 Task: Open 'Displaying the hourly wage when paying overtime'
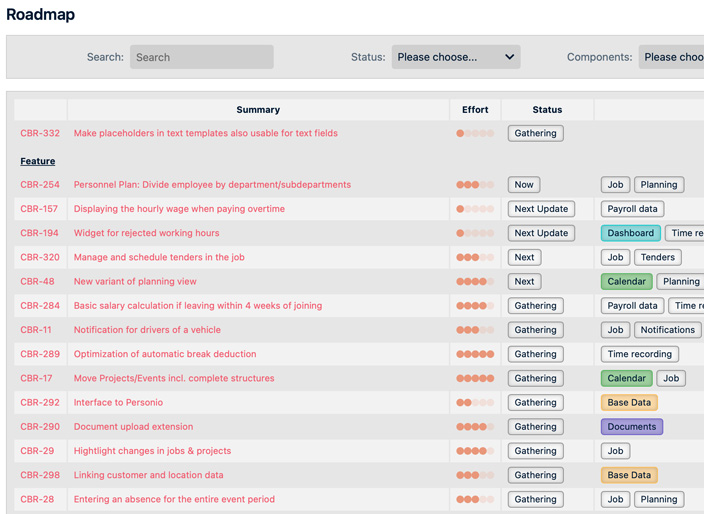(x=179, y=209)
